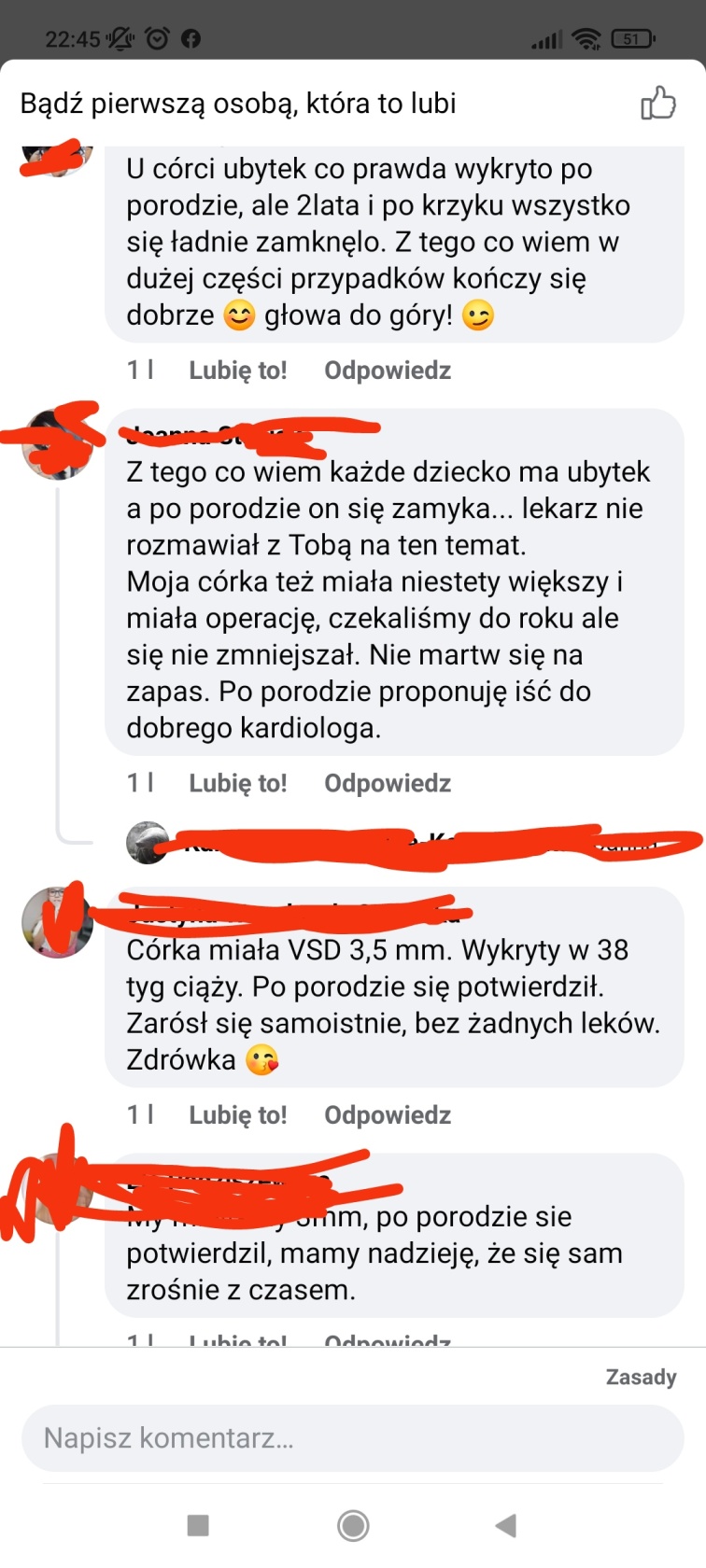Viewport: 706px width, 1568px height.
Task: Tap the thumbs-up like icon at top
Action: tap(657, 103)
